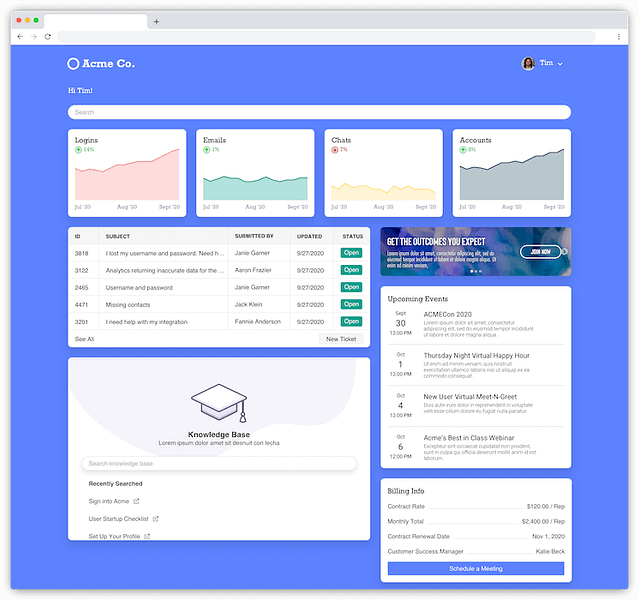Click external link icon beside Set Up Your Profile
This screenshot has width=639, height=600.
point(147,536)
